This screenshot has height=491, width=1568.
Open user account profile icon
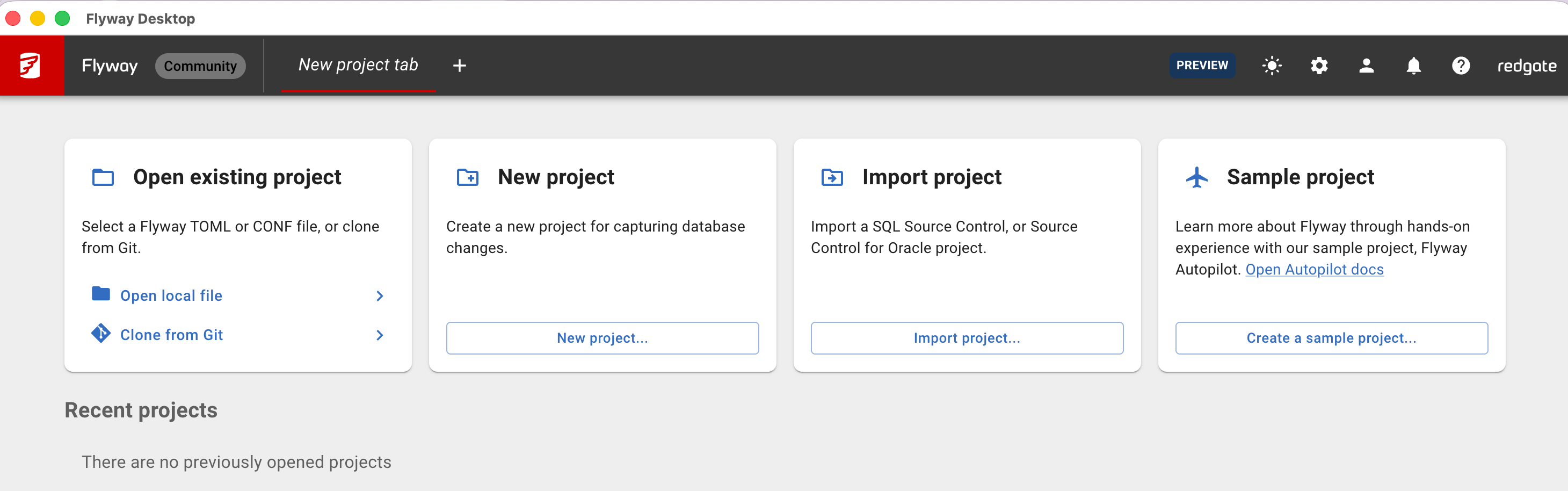click(1366, 65)
